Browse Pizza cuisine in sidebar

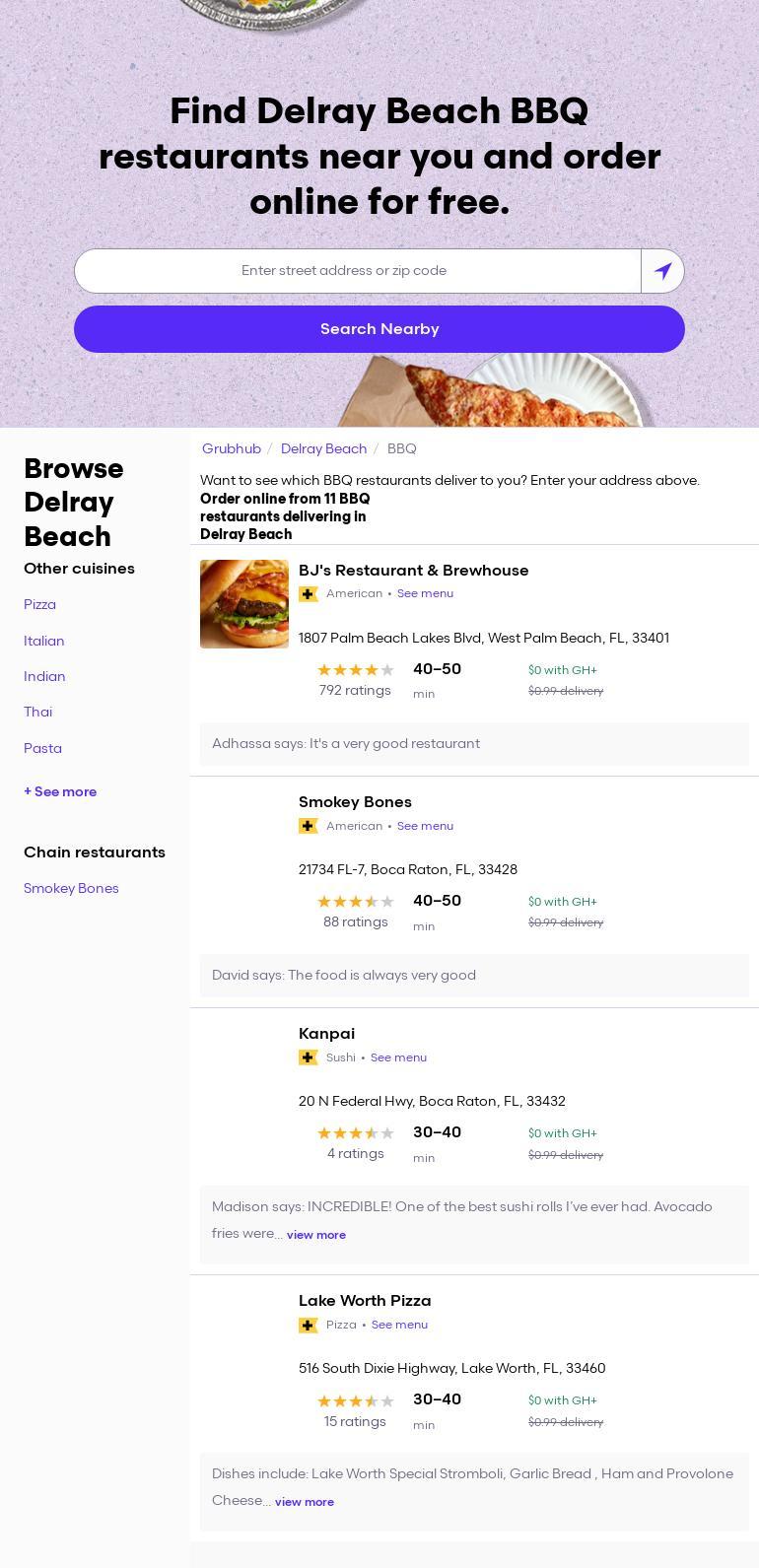click(x=40, y=605)
